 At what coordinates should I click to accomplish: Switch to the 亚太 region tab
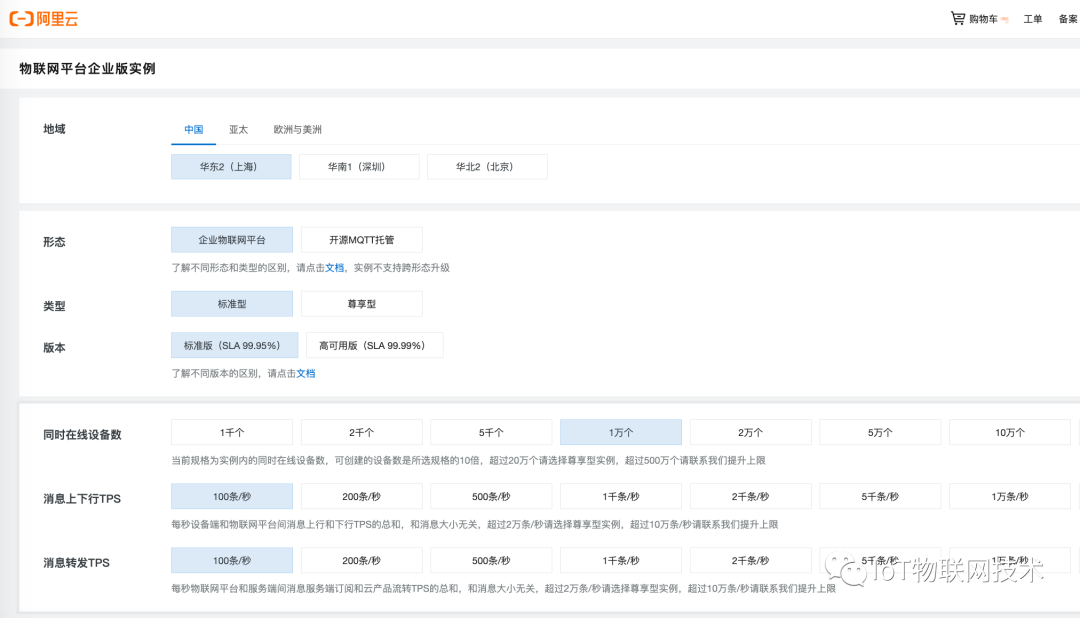(238, 130)
